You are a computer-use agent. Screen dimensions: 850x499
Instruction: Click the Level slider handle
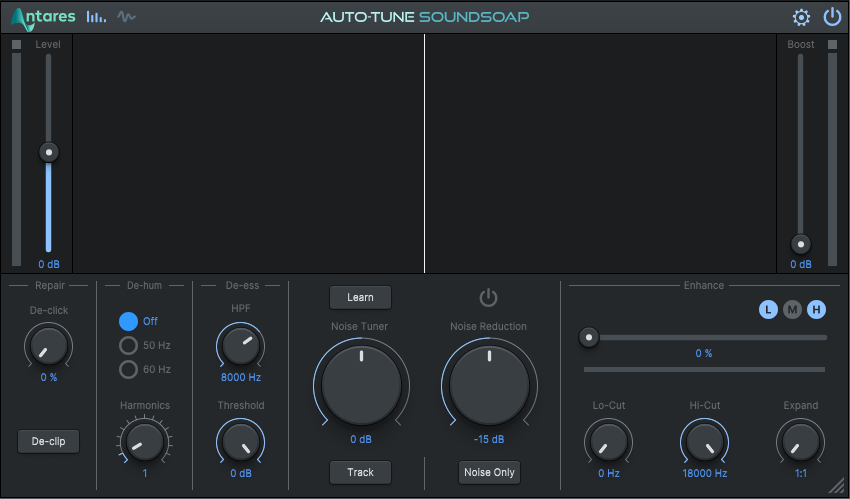pos(49,152)
